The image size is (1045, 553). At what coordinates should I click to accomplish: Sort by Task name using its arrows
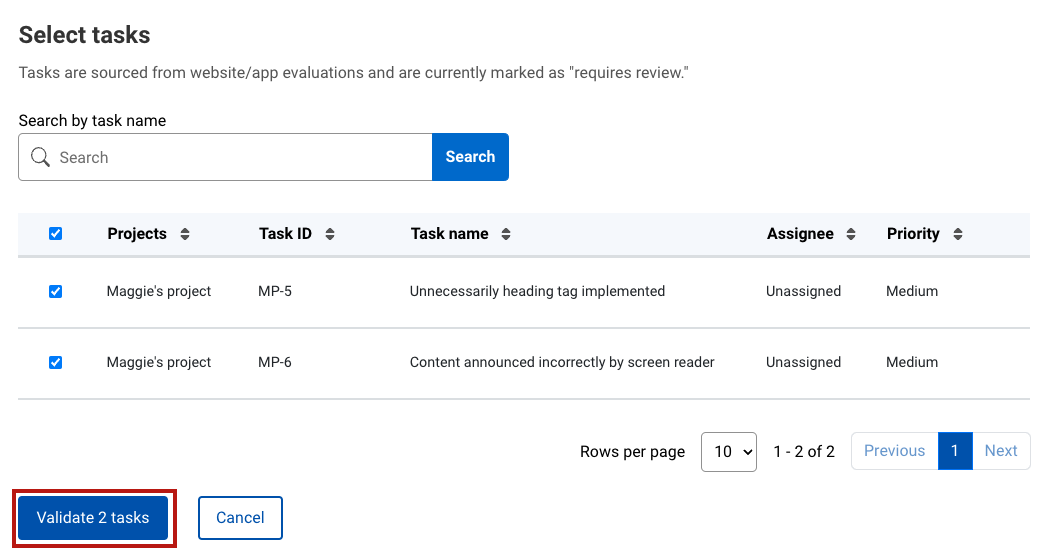506,234
